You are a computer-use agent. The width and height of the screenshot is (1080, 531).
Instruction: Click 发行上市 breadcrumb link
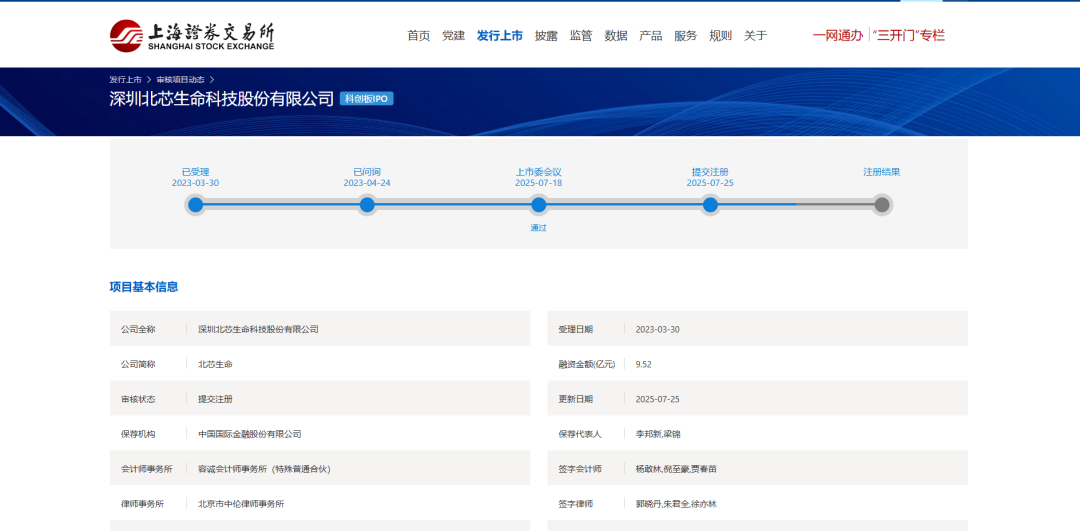click(x=125, y=80)
